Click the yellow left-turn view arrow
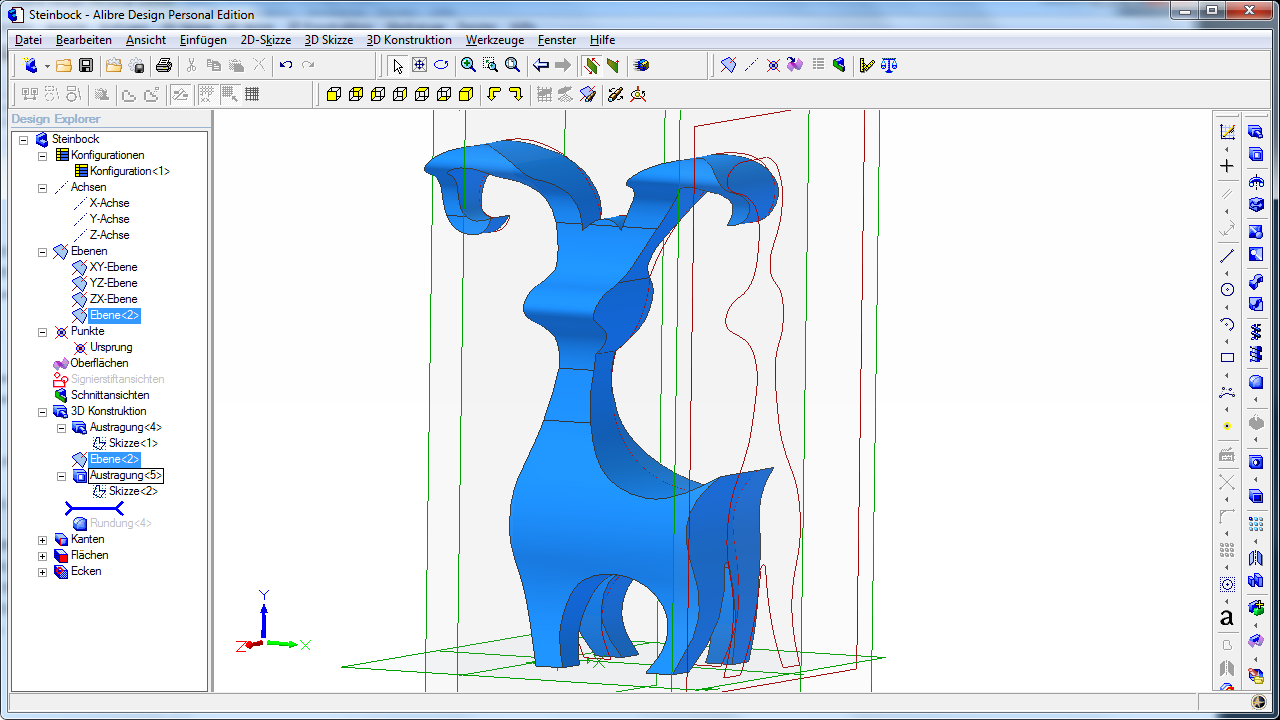This screenshot has height=720, width=1280. (x=493, y=94)
